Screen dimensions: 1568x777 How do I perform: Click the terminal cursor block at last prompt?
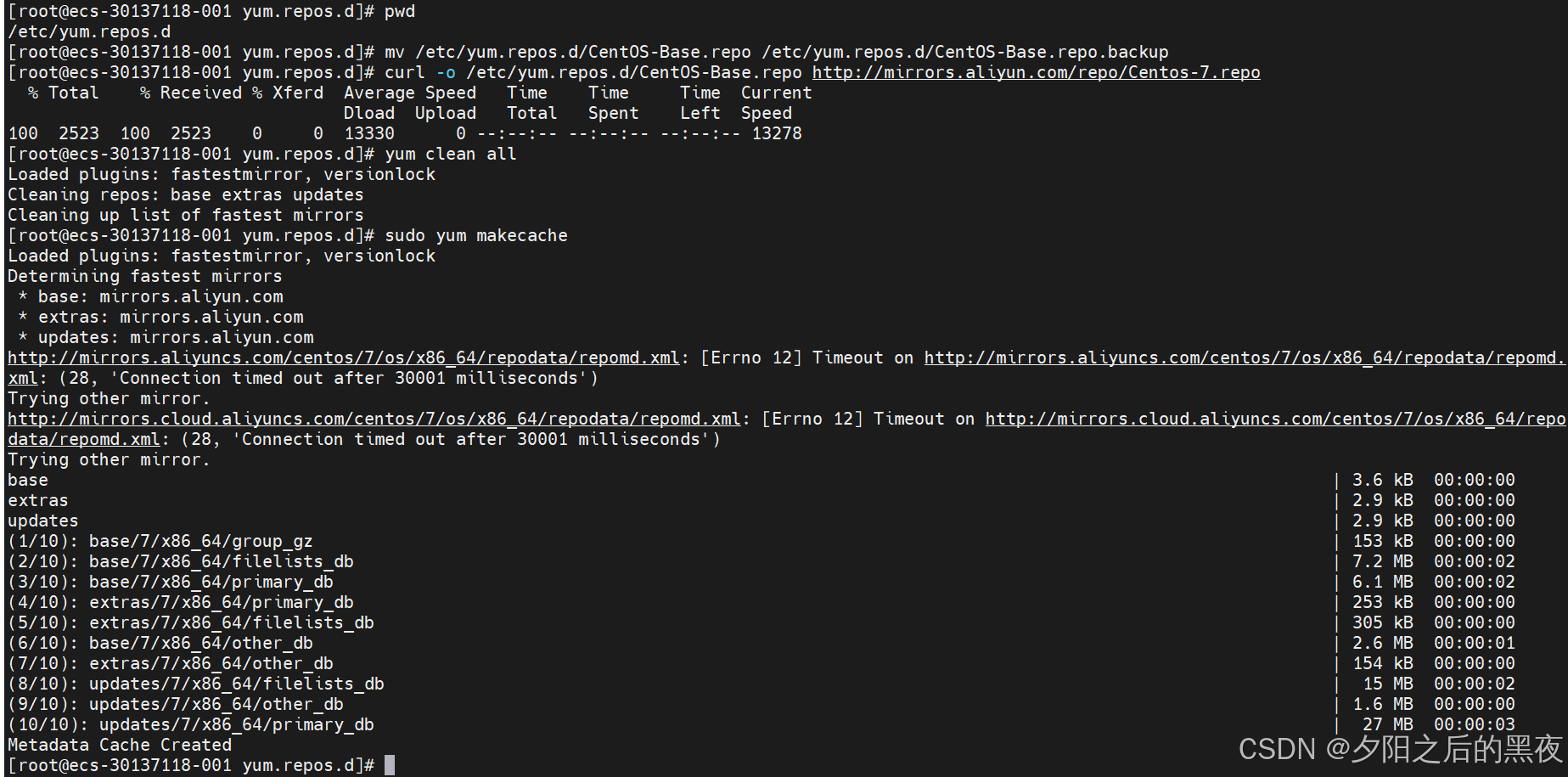(x=390, y=765)
